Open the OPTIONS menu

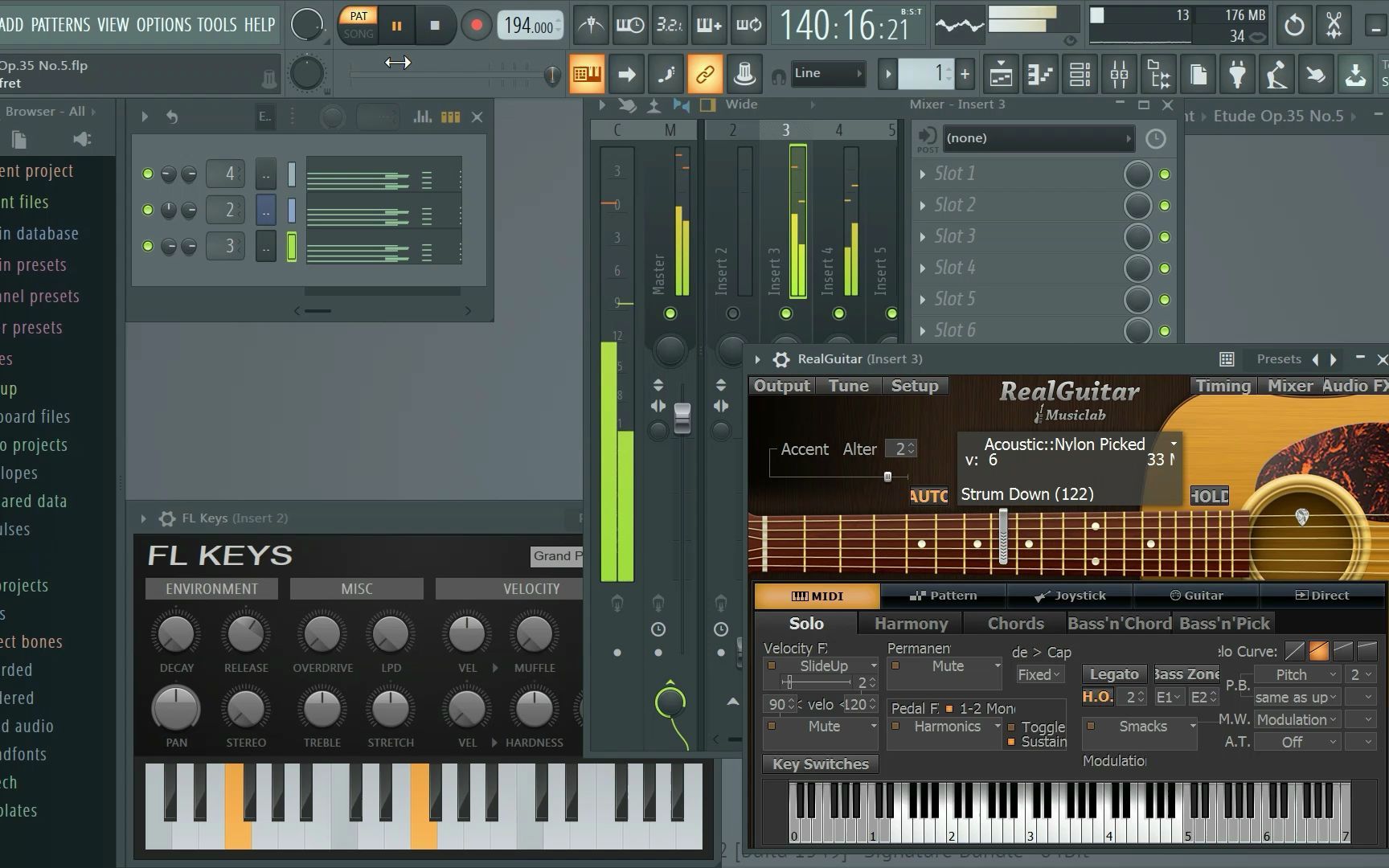163,25
